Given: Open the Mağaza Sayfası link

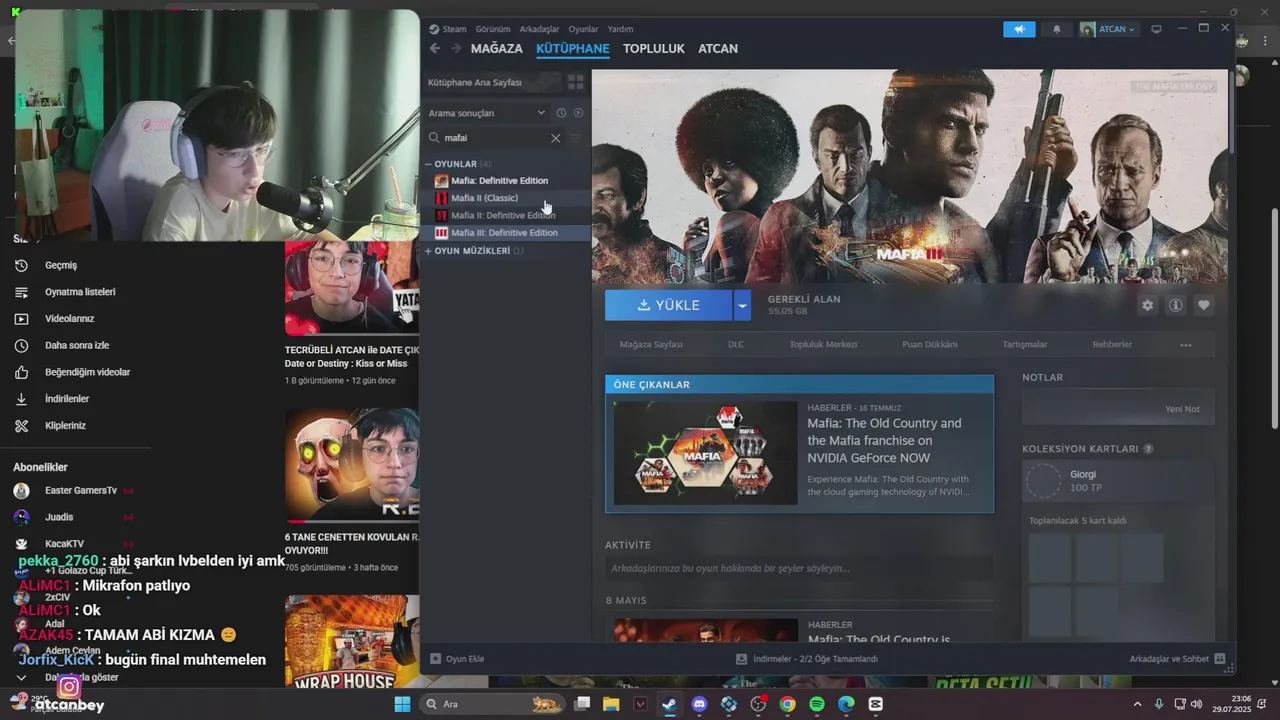Looking at the screenshot, I should [651, 344].
